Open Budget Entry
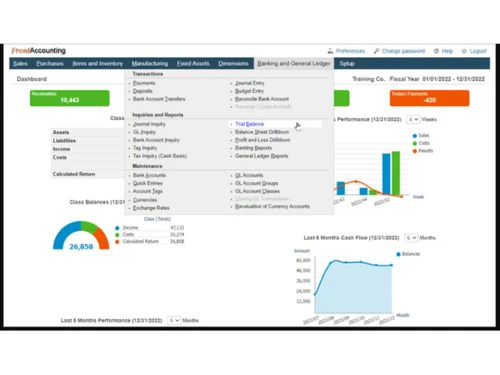Viewport: 500px width, 375px height. [249, 91]
